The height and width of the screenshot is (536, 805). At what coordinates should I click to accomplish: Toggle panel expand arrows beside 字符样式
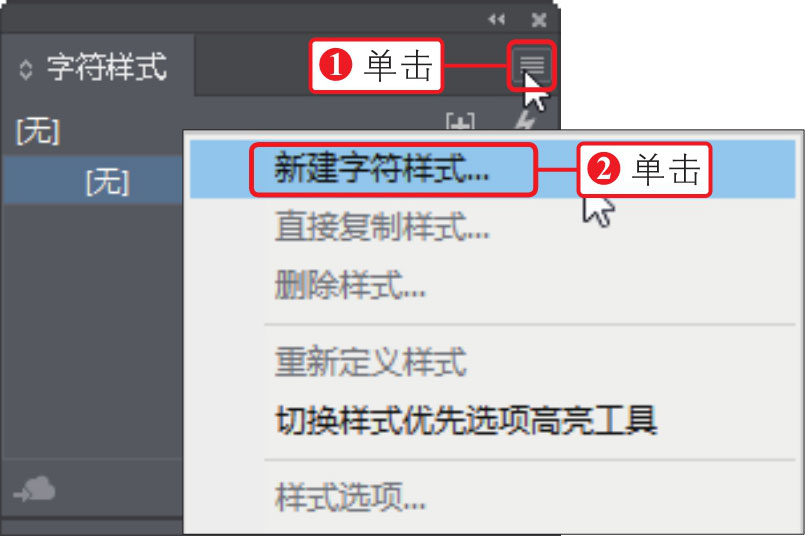click(x=26, y=69)
